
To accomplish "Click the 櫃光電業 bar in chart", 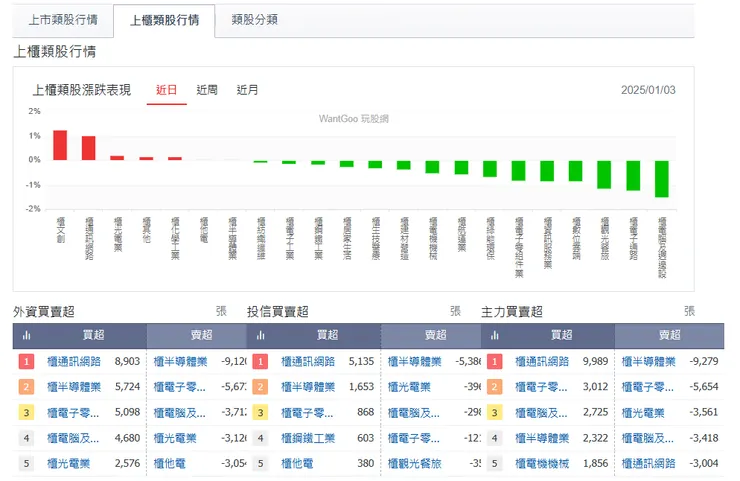I will 117,158.
